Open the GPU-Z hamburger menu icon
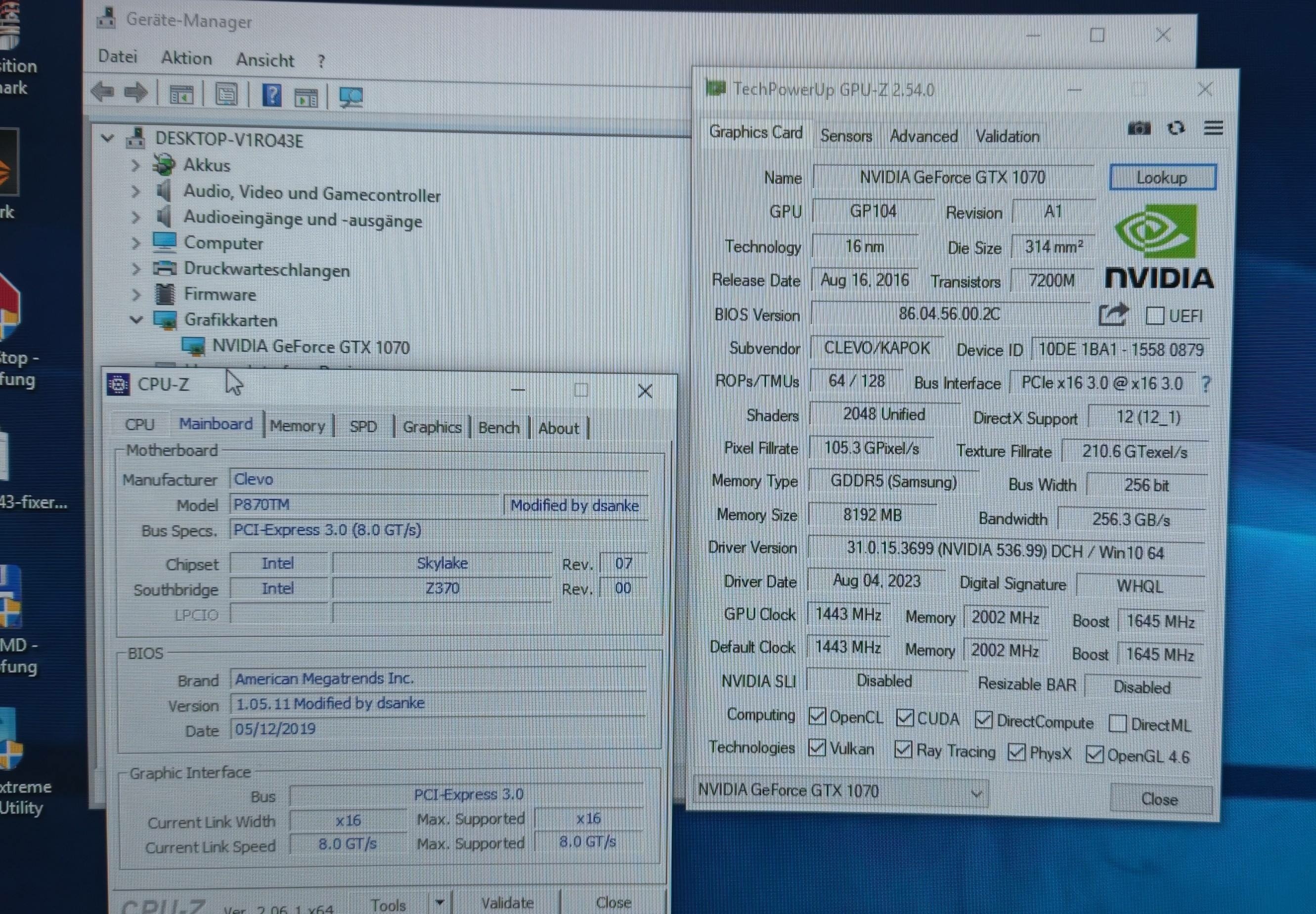The image size is (1316, 914). click(x=1213, y=128)
